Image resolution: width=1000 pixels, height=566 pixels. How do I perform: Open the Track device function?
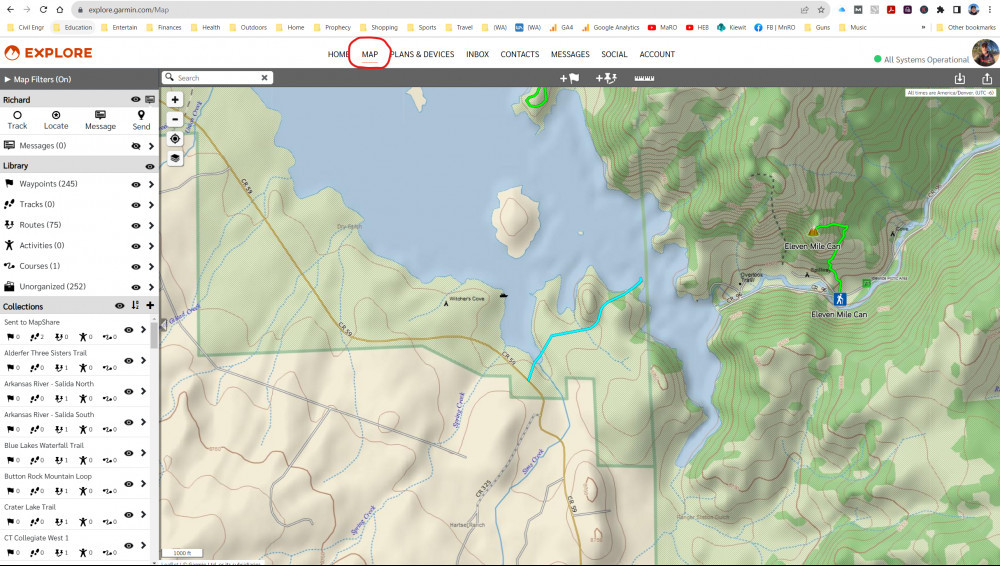pos(17,120)
